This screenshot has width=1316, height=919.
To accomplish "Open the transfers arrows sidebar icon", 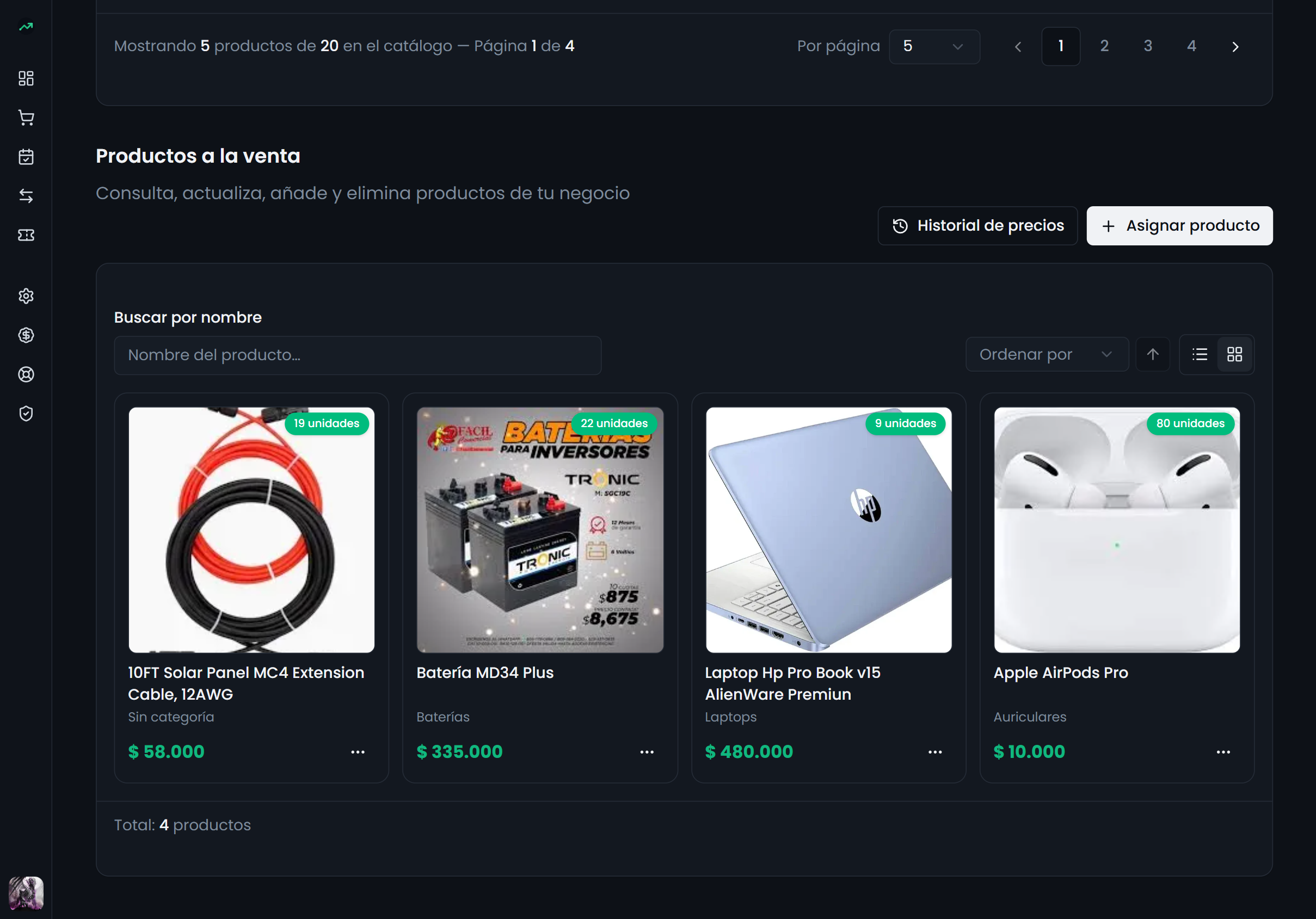I will click(x=26, y=196).
